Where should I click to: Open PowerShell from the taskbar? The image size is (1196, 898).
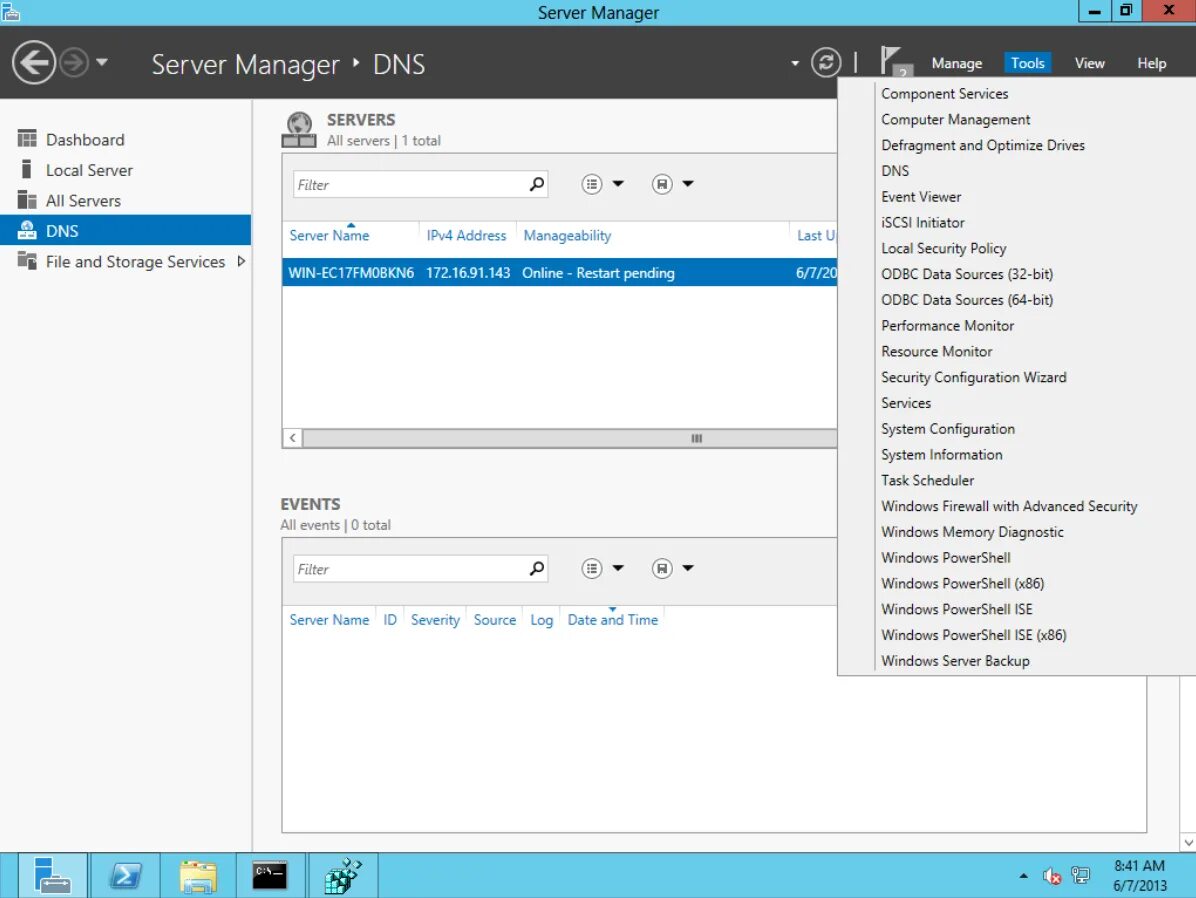coord(124,875)
